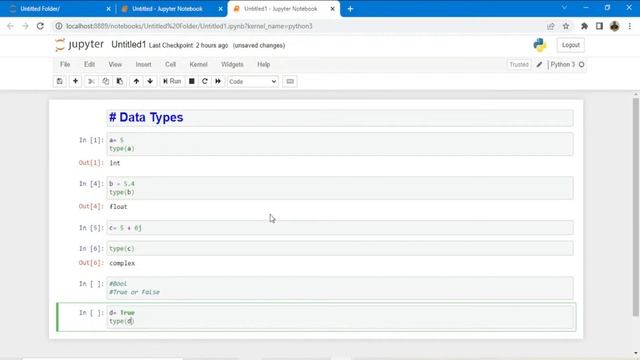
Task: Open the View menu
Action: [x=115, y=64]
